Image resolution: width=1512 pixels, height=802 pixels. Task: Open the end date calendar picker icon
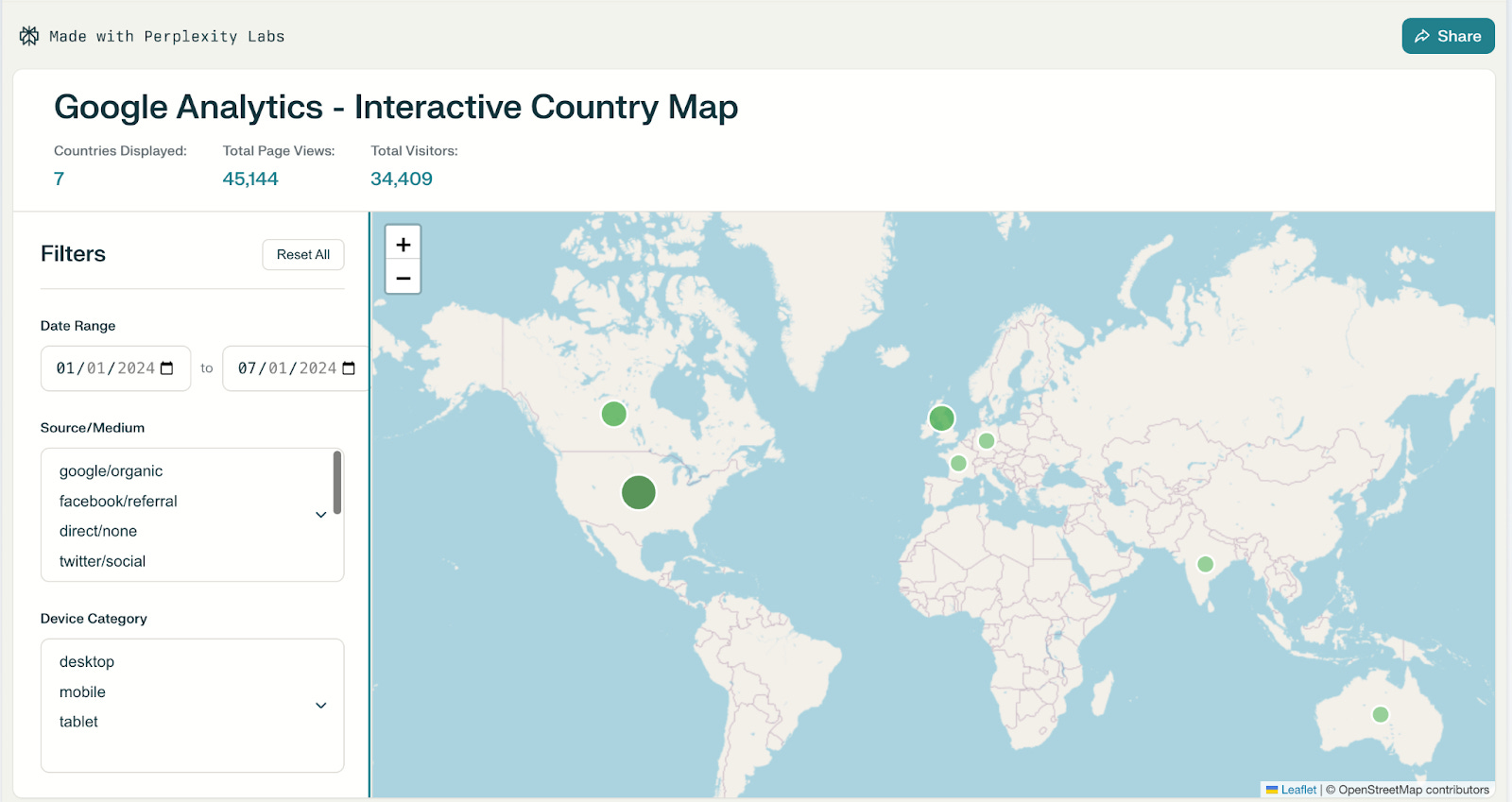(349, 368)
